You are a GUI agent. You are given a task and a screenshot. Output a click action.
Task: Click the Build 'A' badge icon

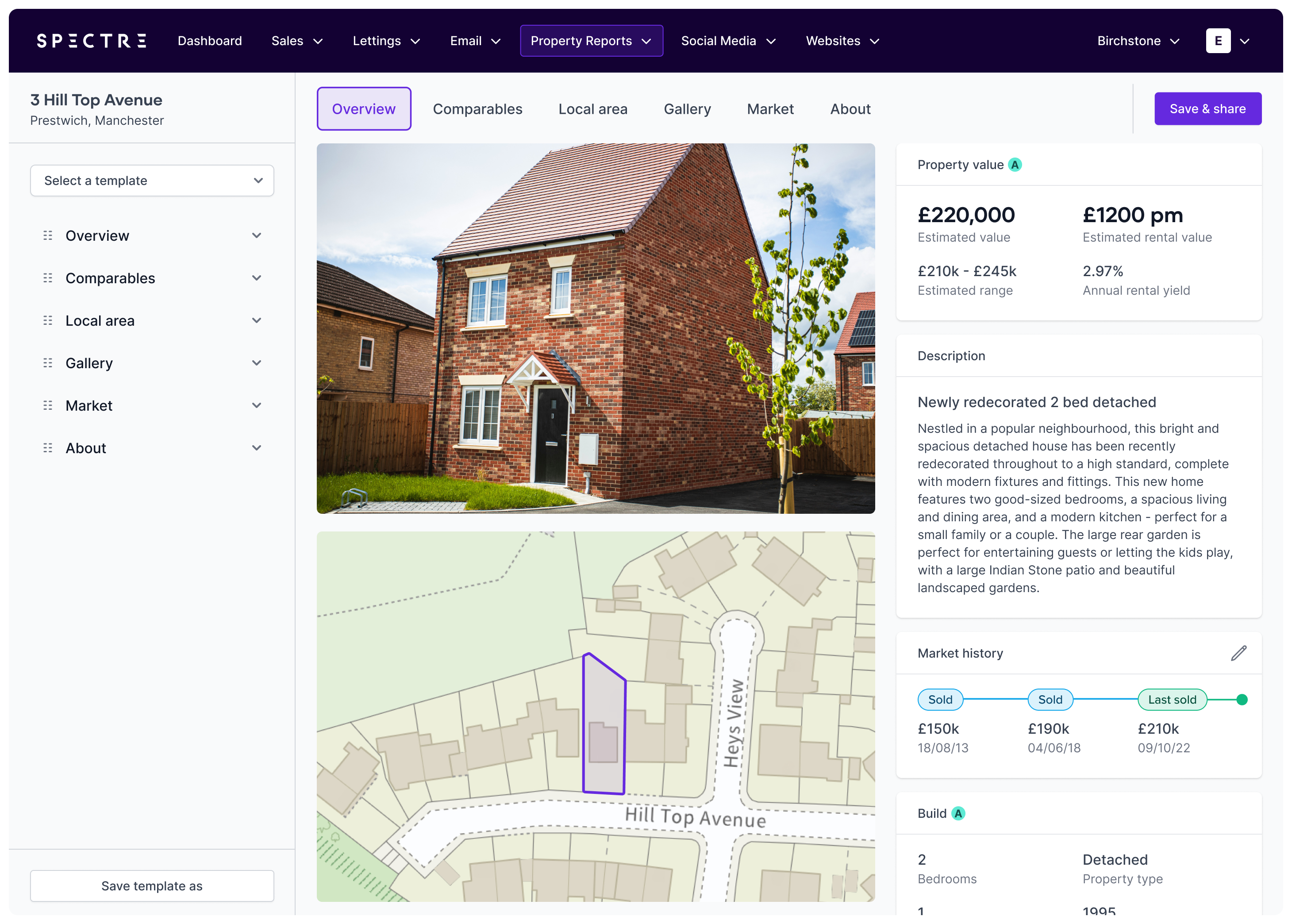point(959,814)
